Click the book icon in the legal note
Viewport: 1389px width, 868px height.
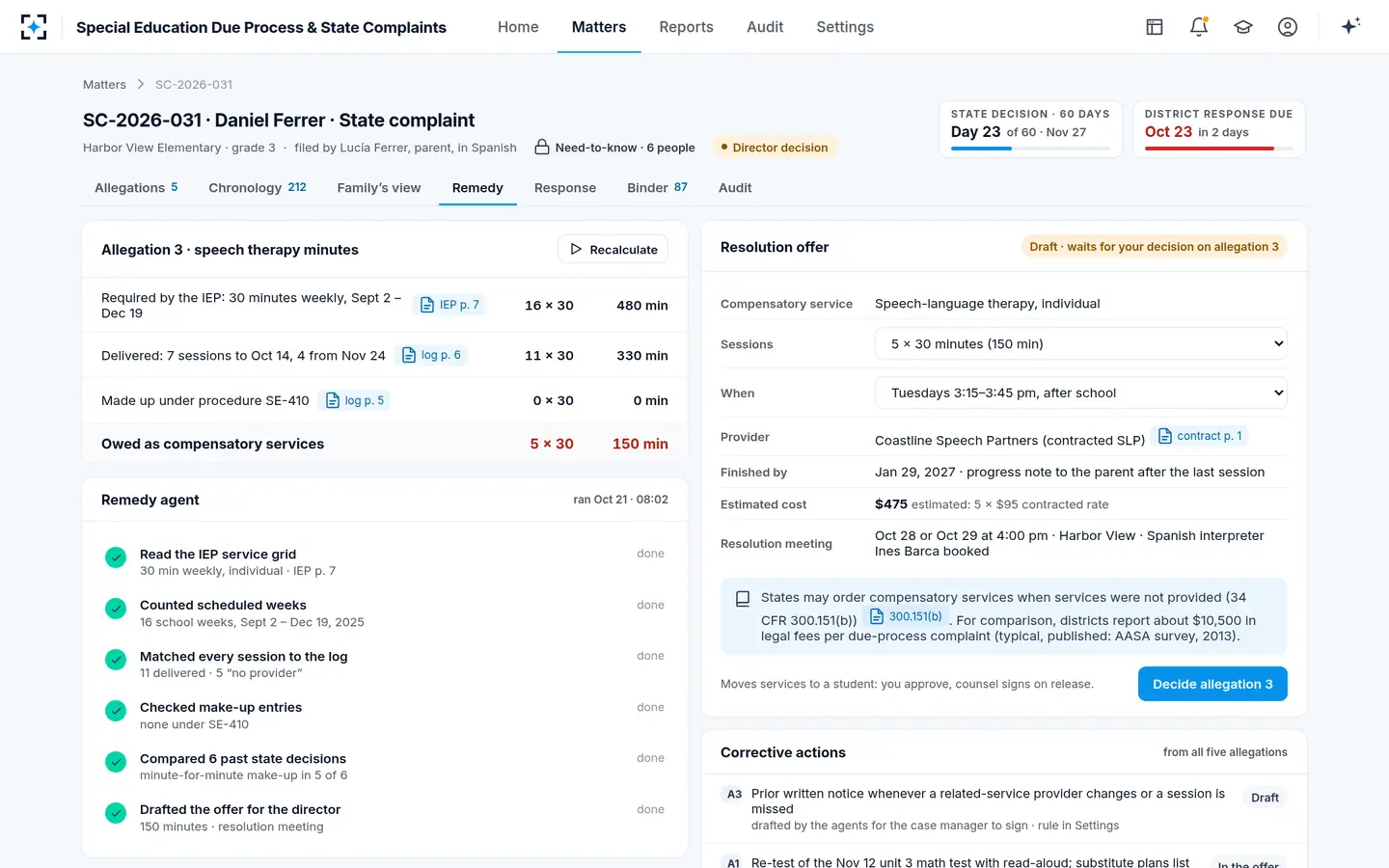click(743, 599)
